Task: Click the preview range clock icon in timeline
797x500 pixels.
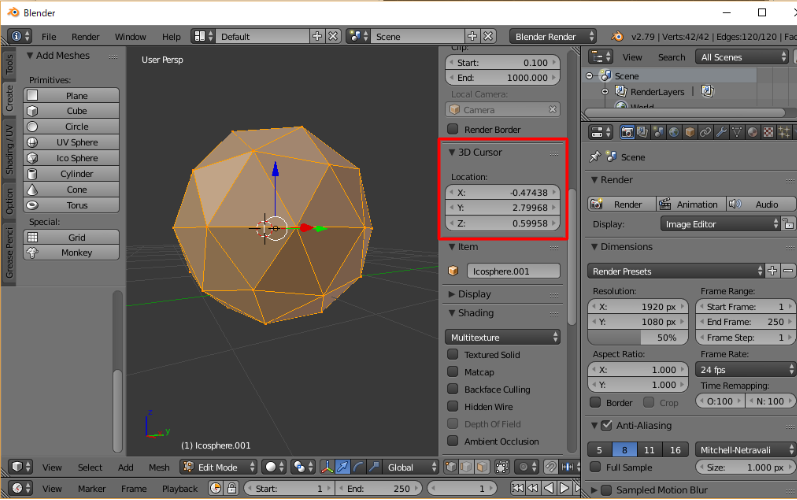Action: (x=216, y=488)
